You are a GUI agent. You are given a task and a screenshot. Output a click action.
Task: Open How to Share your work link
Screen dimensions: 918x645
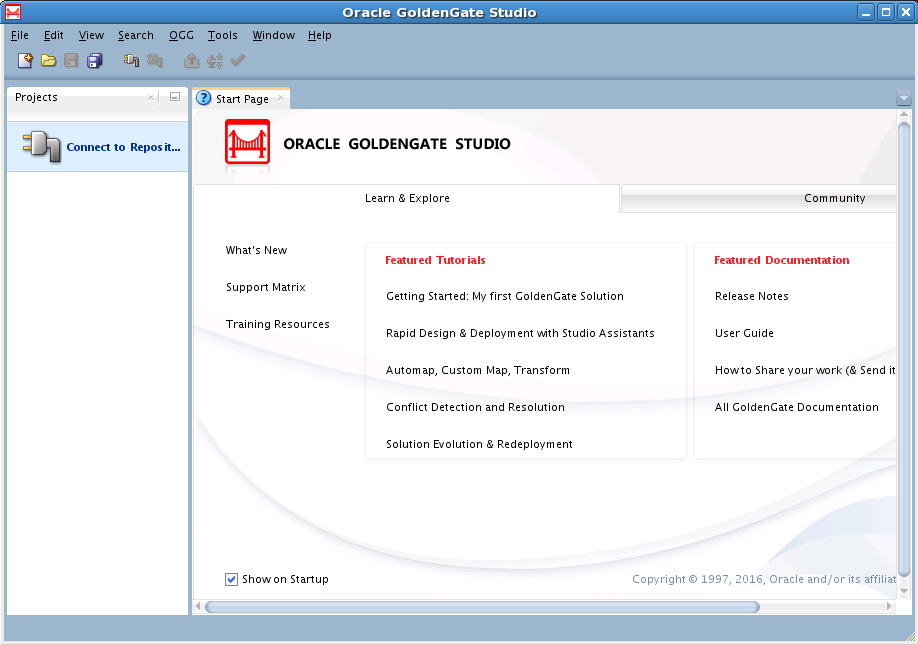point(805,370)
